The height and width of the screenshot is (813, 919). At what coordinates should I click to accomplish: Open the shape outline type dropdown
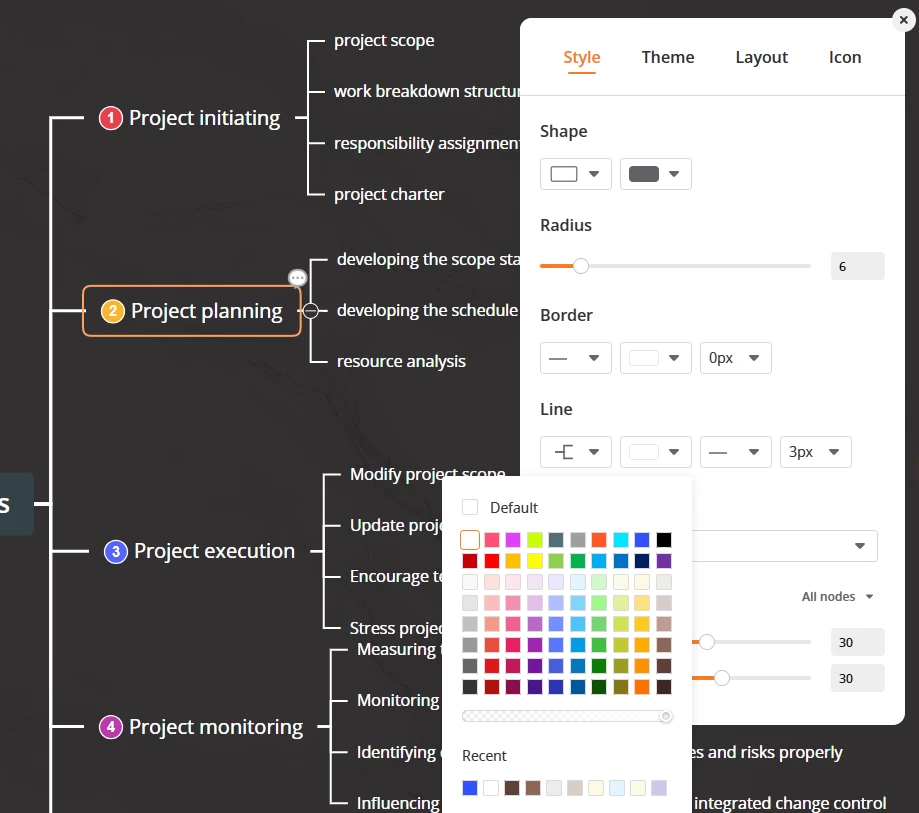pyautogui.click(x=576, y=174)
